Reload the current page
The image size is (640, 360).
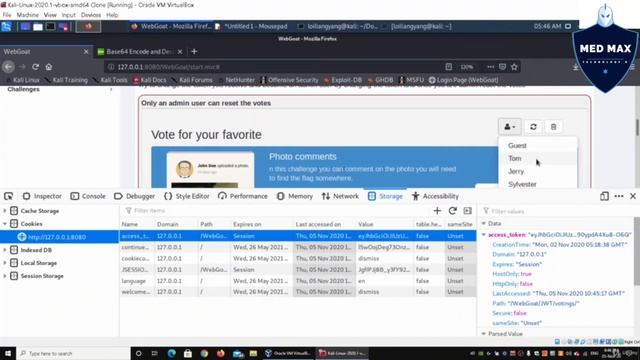point(36,67)
